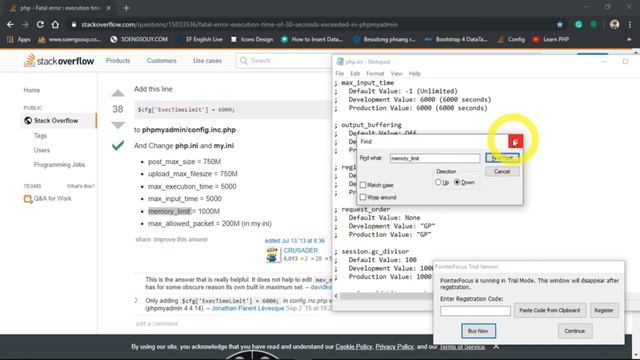Cancel the Find dialog
Screen dimensions: 640x360
tap(502, 171)
